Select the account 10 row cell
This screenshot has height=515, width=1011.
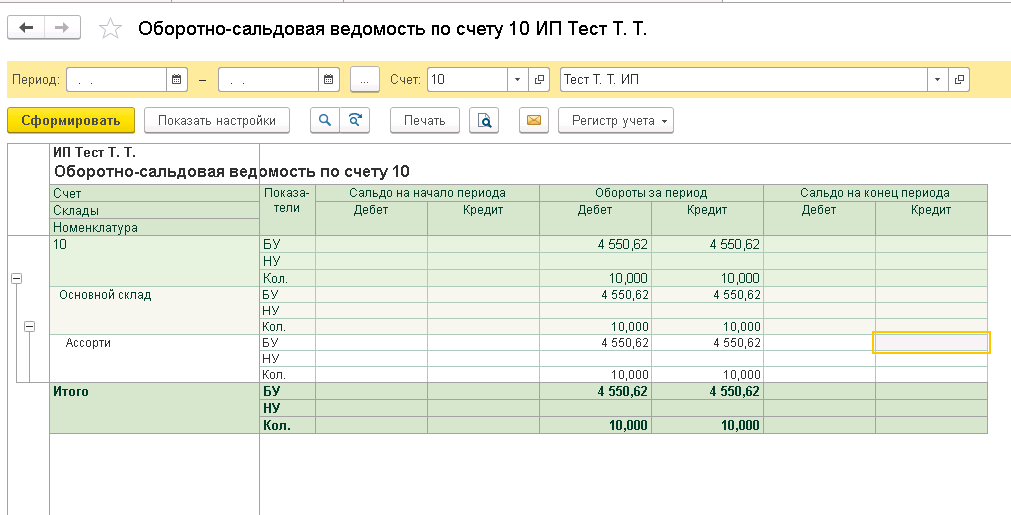point(155,261)
